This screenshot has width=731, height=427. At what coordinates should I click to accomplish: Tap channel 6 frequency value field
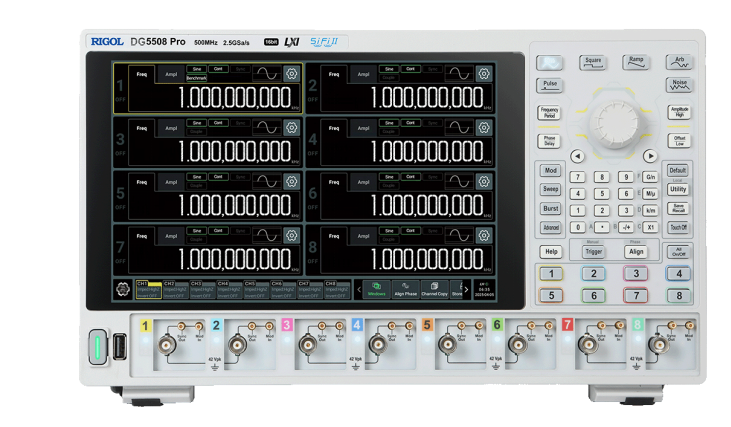[407, 206]
